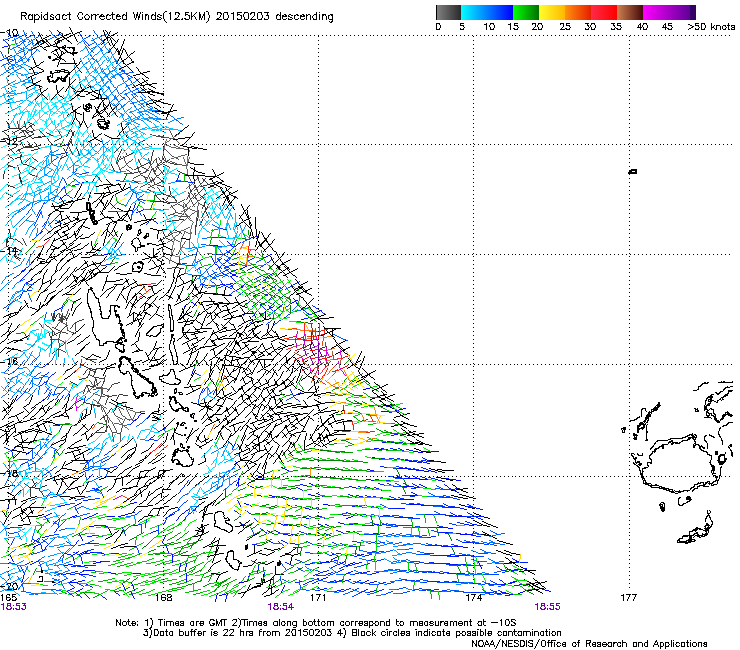Screen dimensions: 740x650
Task: Click the brown 35-40 knots legend swatch
Action: pos(630,12)
